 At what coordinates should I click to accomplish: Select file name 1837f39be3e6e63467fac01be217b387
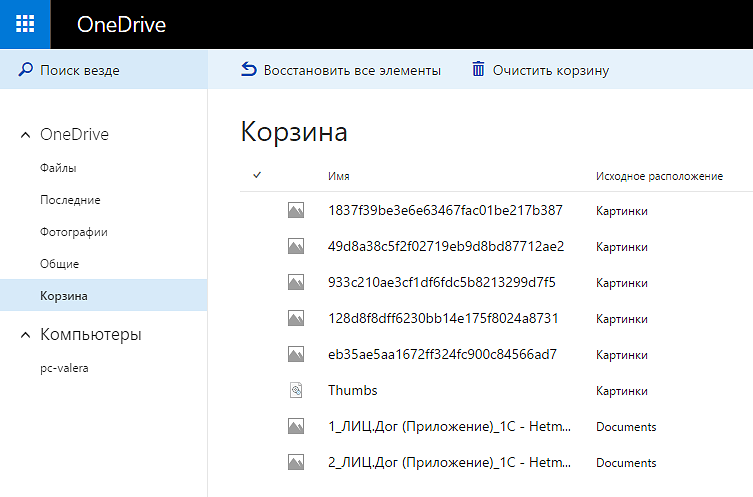445,210
